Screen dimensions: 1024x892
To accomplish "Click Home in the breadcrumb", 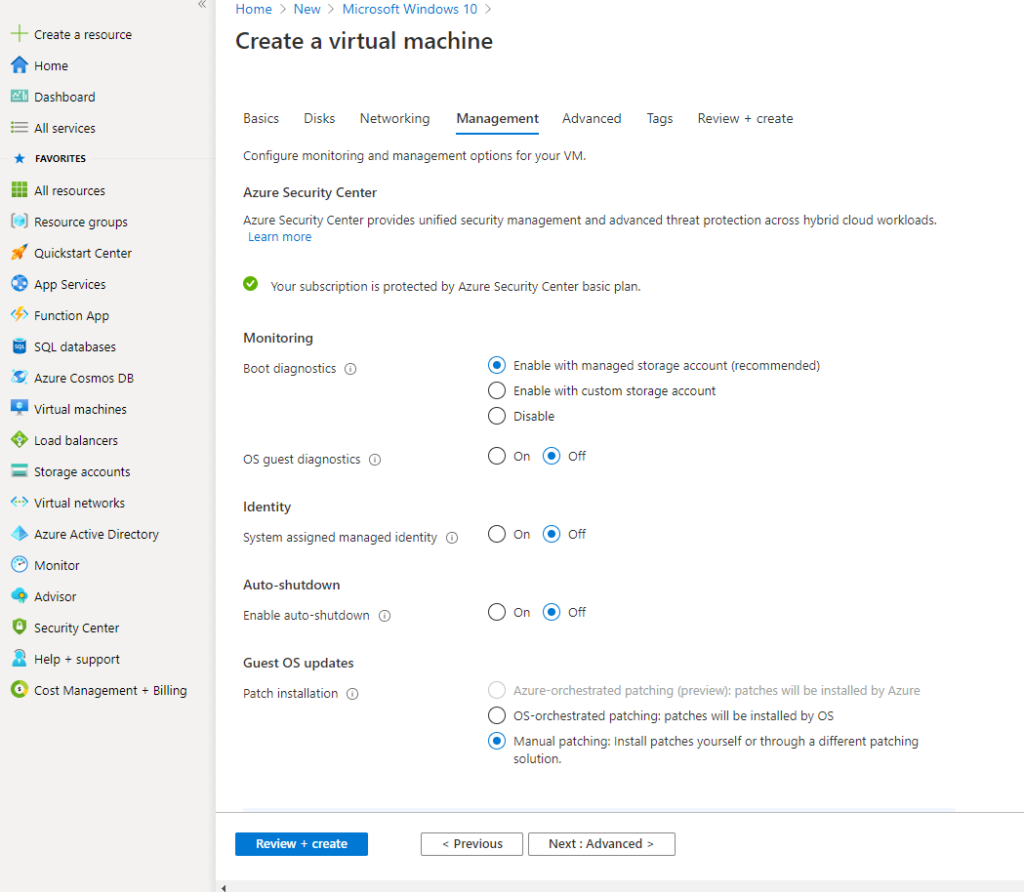I will tap(254, 9).
